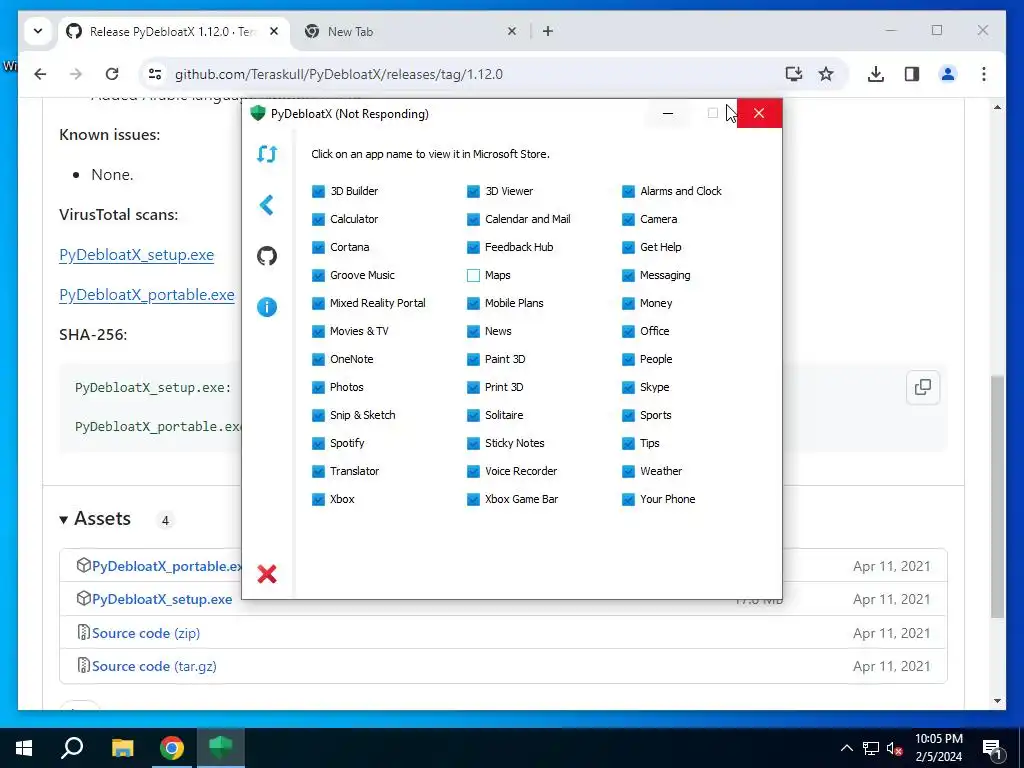
Task: Toggle Chrome side panel icon
Action: tap(912, 74)
